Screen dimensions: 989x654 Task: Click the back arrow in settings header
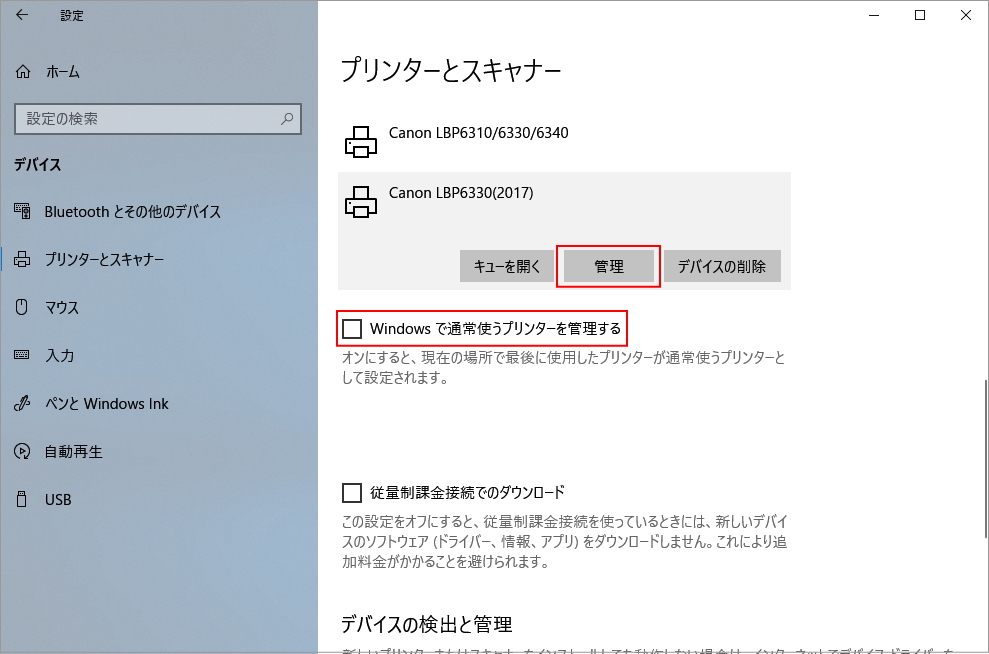[22, 15]
